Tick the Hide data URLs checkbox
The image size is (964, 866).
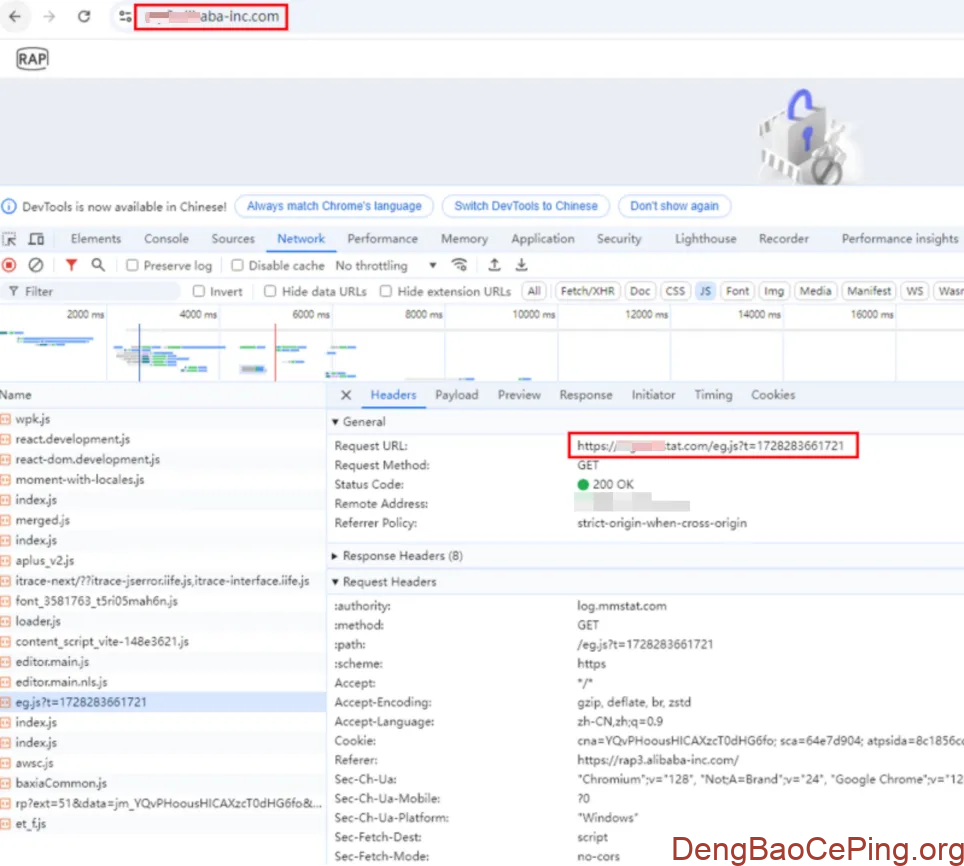point(270,292)
